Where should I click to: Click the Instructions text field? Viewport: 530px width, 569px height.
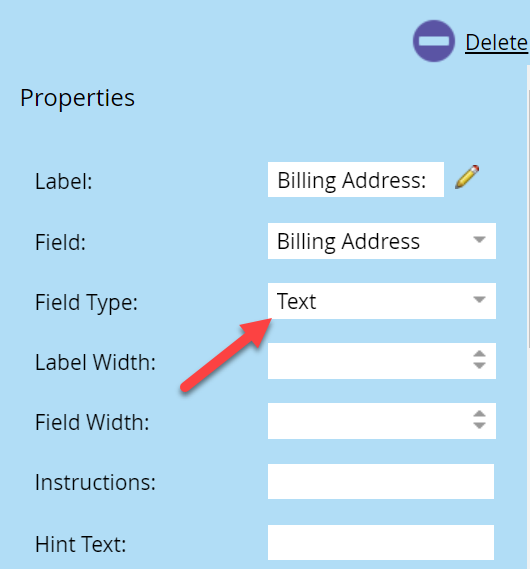click(x=381, y=482)
